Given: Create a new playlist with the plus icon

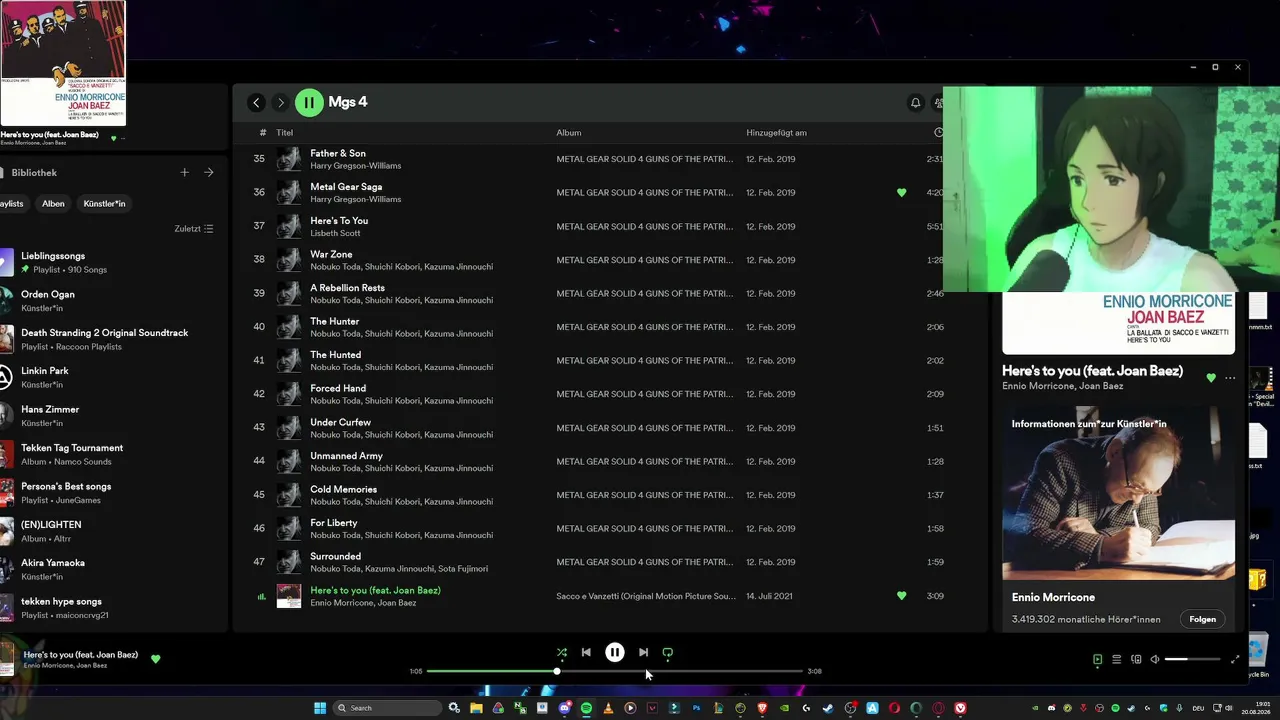Looking at the screenshot, I should click(184, 172).
